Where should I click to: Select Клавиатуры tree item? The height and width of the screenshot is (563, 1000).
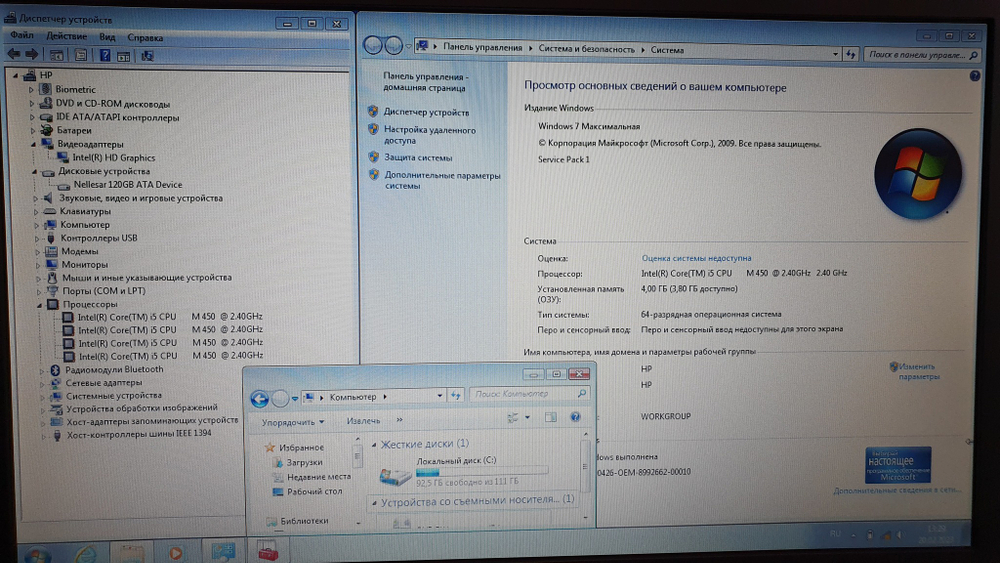[85, 211]
